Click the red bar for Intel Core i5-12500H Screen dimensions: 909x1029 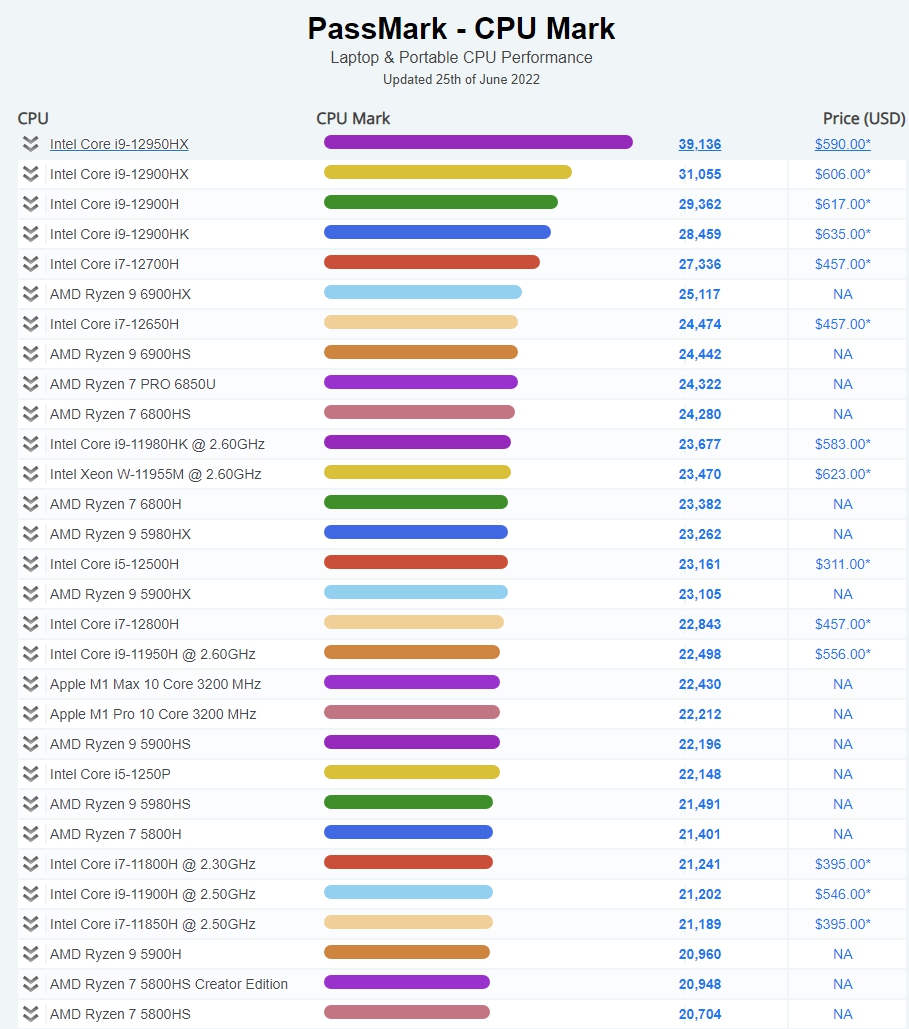416,562
